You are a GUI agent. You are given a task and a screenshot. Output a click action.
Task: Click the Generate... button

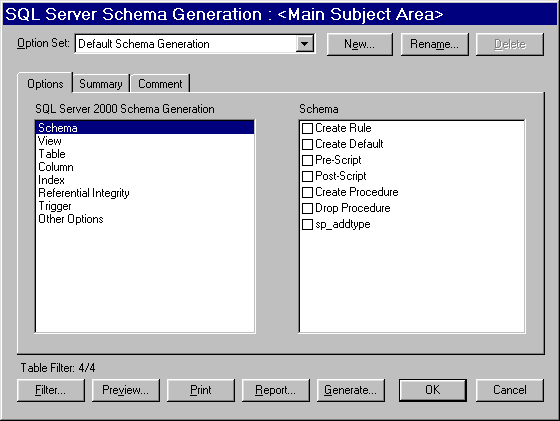[351, 390]
